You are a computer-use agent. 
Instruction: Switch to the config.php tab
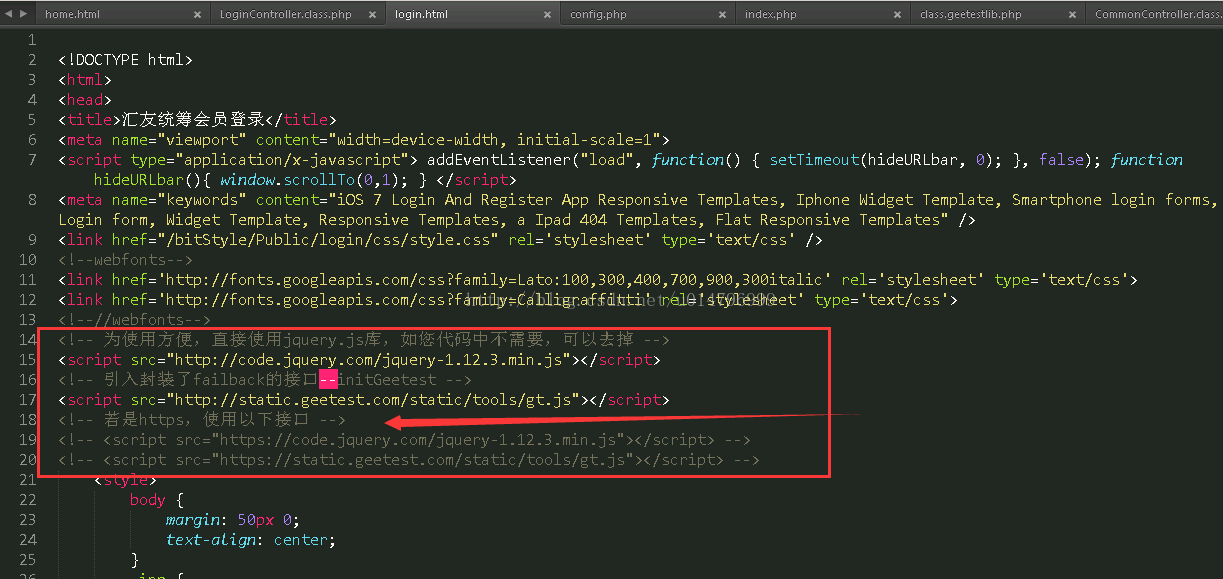coord(598,14)
